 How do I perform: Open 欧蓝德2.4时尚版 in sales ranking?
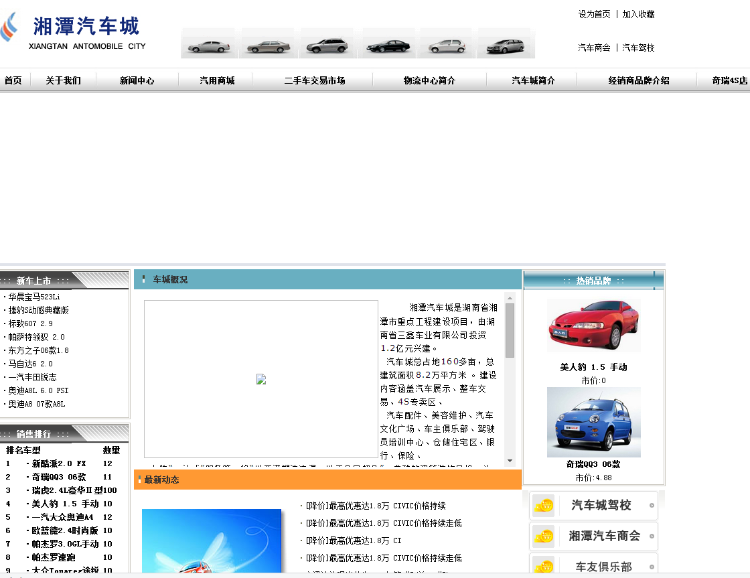coord(65,531)
